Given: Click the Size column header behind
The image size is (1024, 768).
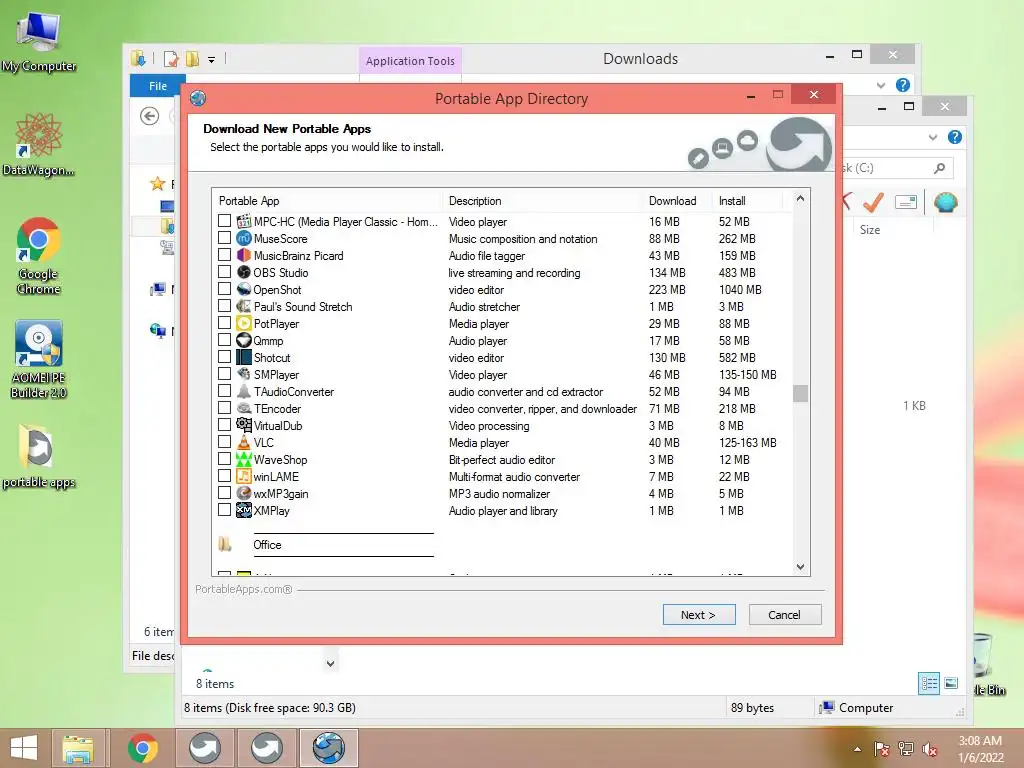Looking at the screenshot, I should pyautogui.click(x=870, y=230).
